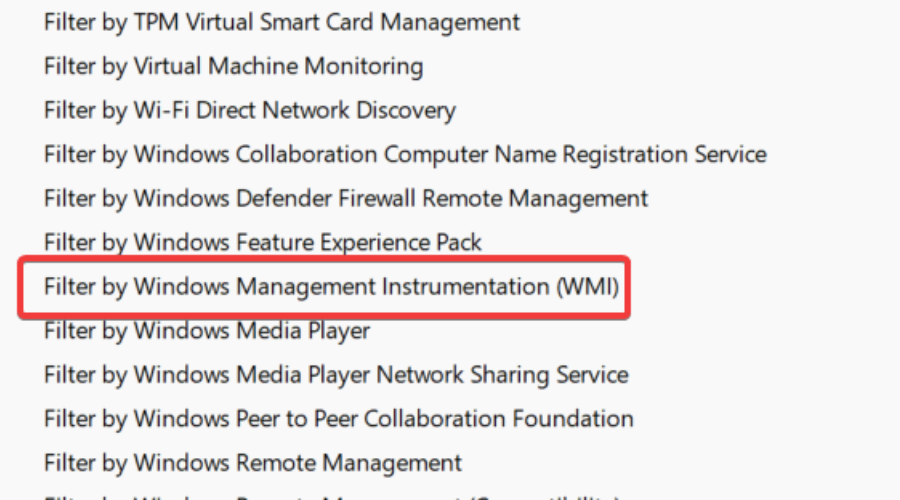The width and height of the screenshot is (900, 500).
Task: Click Filter by Wi-Fi Direct Network Discovery
Action: pyautogui.click(x=250, y=111)
